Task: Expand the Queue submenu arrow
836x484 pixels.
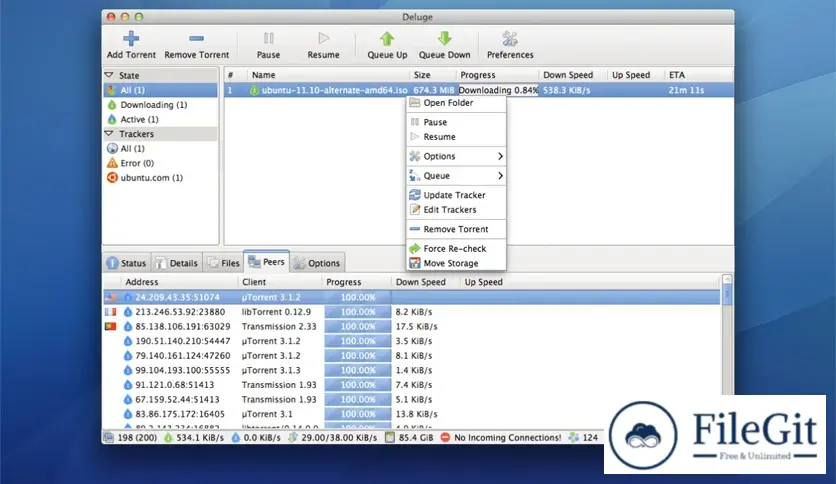Action: click(500, 175)
